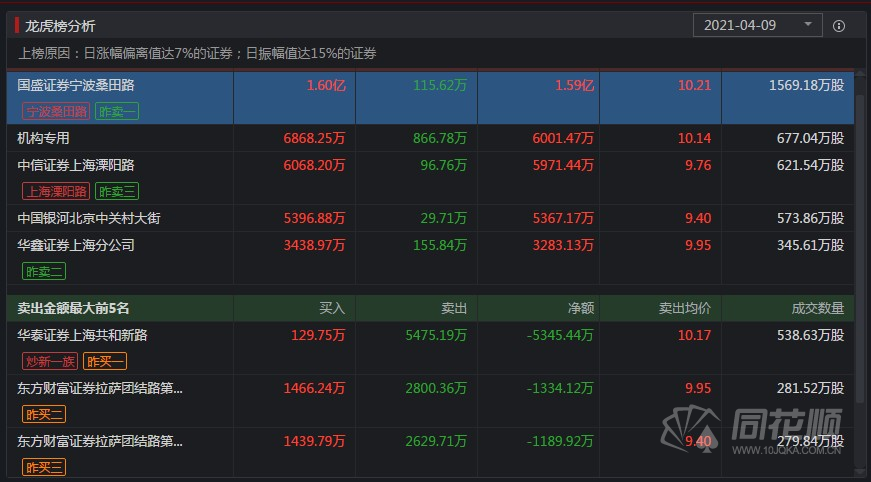Click the 866.78万 sell amount
The height and width of the screenshot is (482, 871).
click(440, 138)
